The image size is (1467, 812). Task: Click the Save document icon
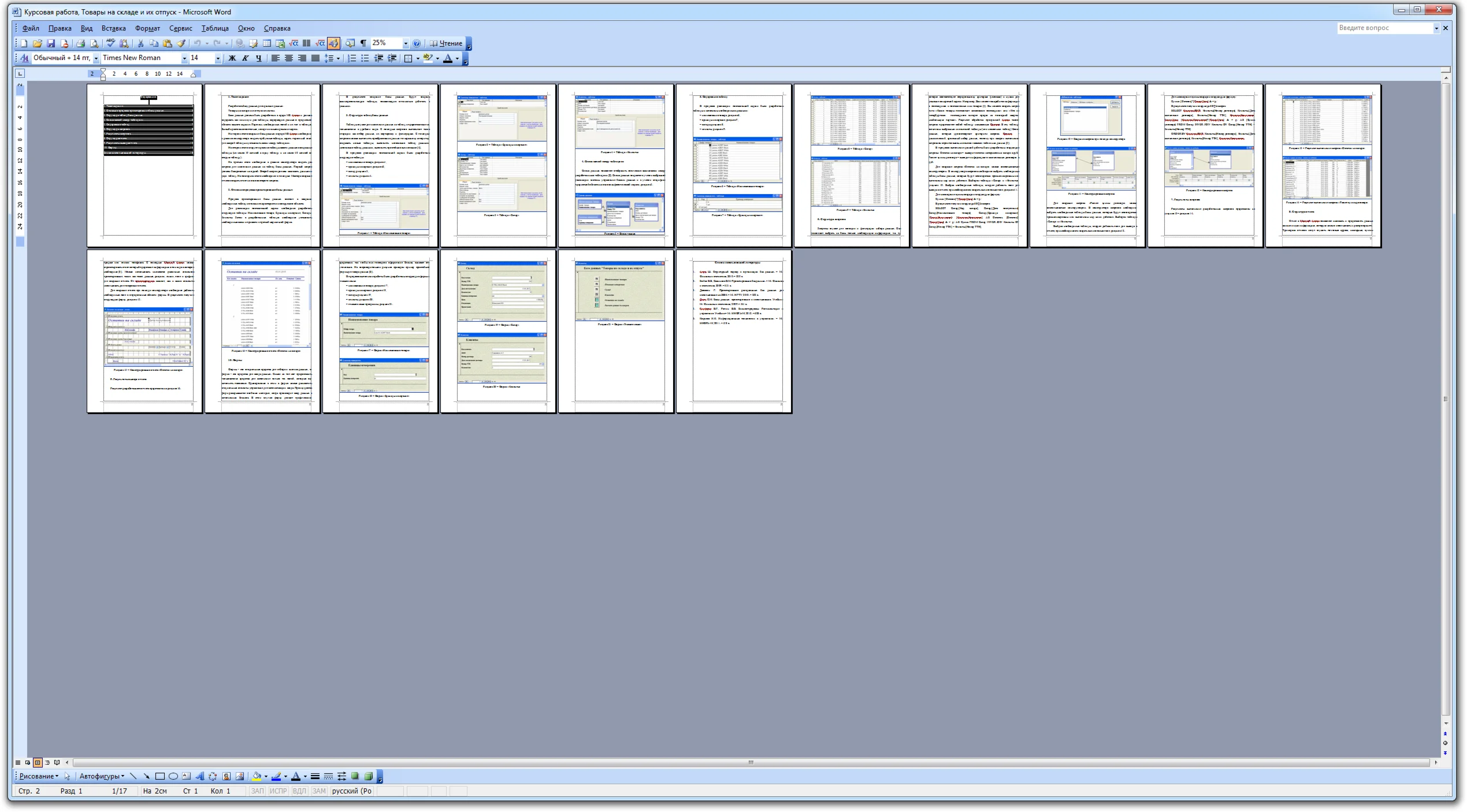[51, 43]
